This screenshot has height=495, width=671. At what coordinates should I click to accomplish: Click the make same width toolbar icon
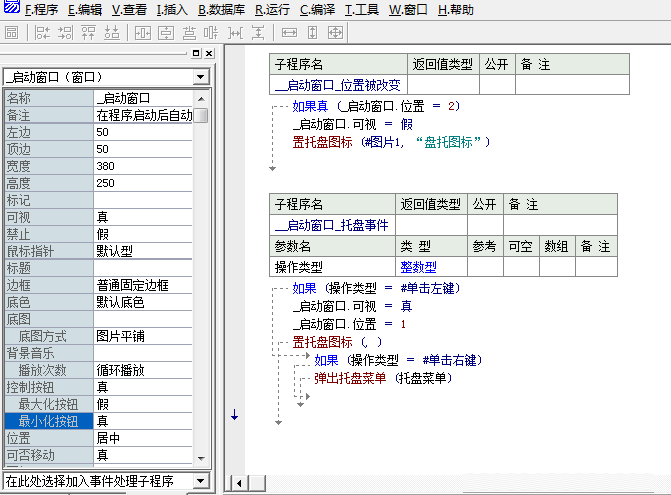pos(290,33)
